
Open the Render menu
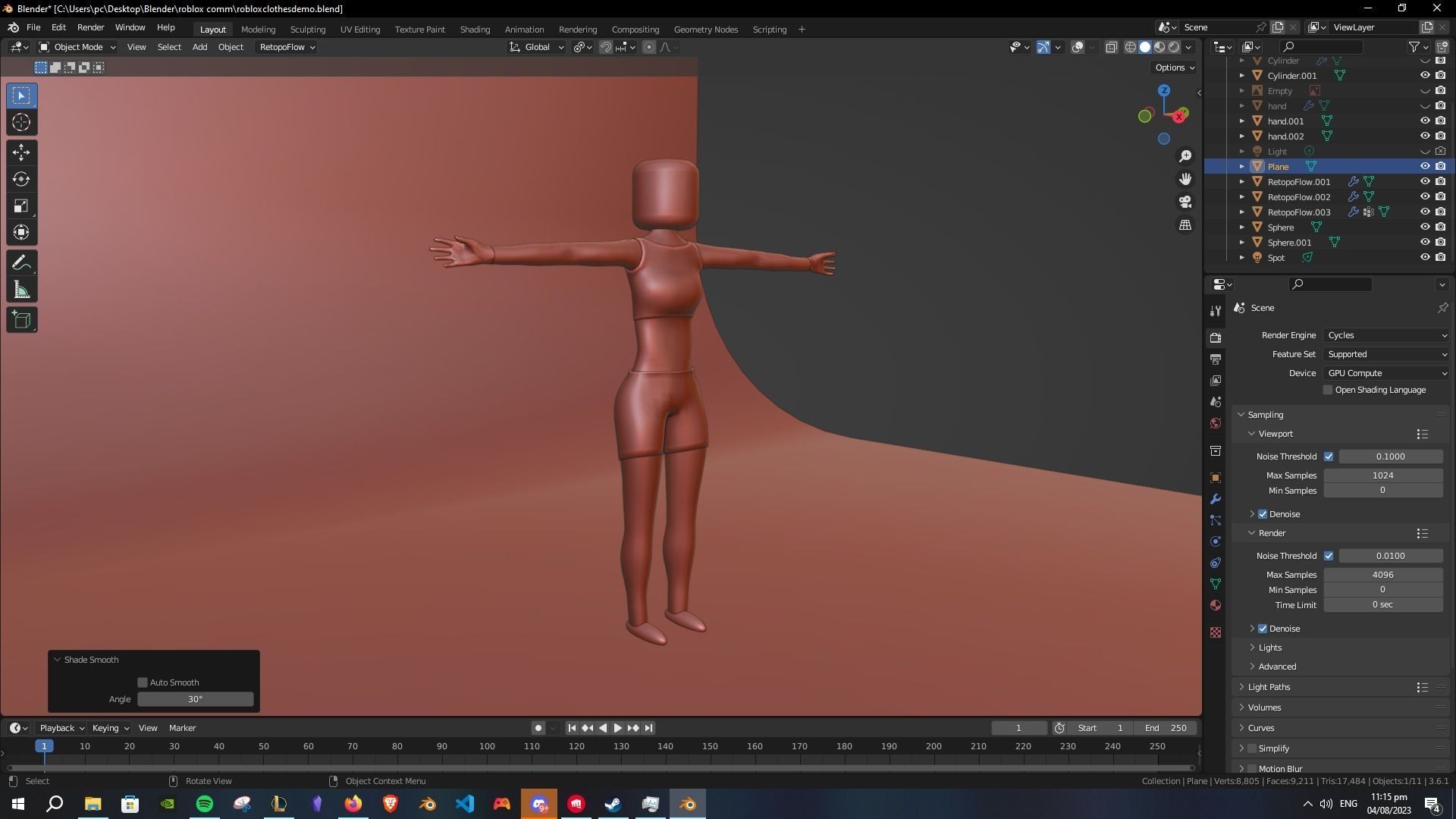point(90,27)
